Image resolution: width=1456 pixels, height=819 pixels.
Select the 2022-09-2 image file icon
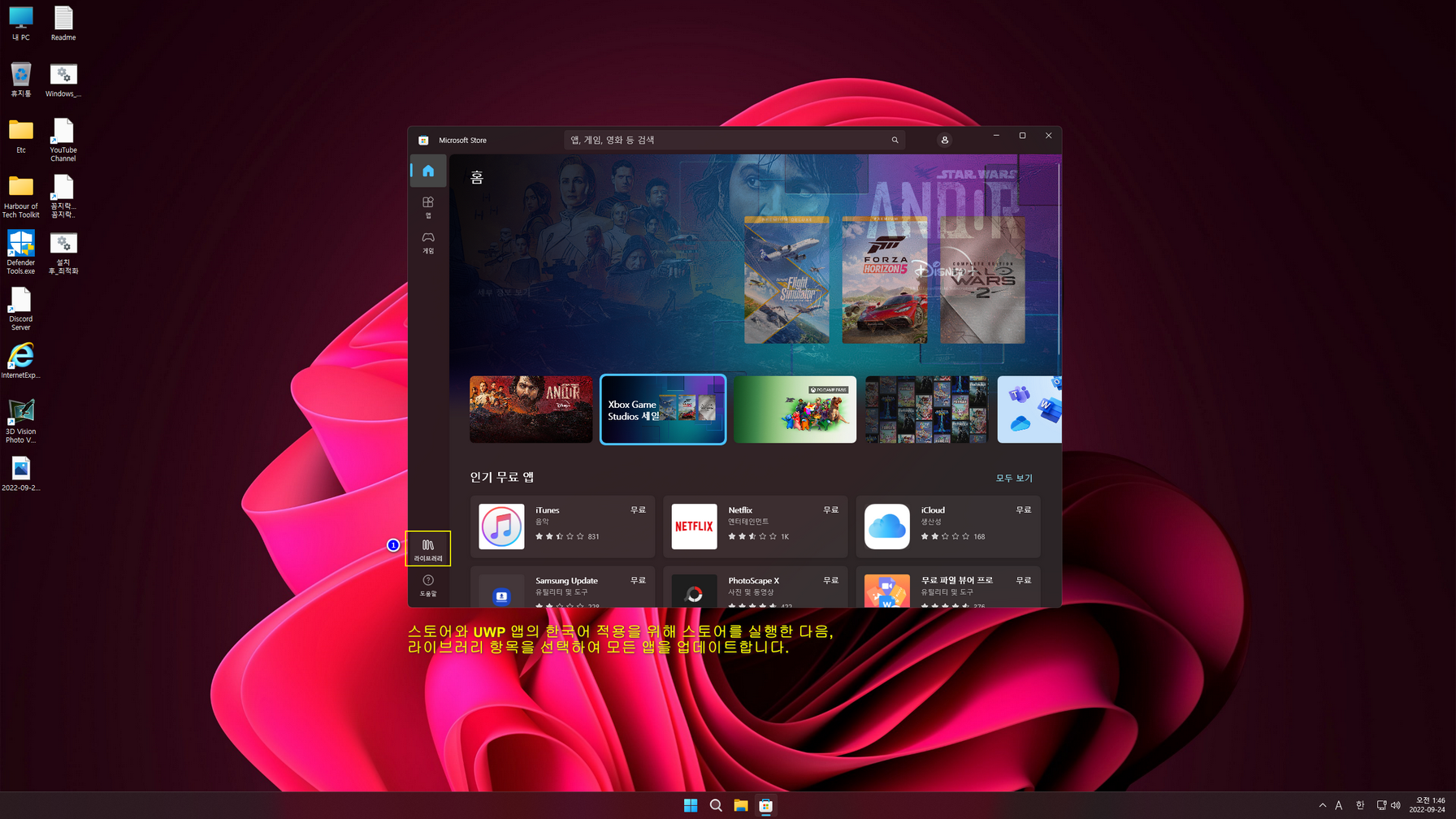[20, 473]
